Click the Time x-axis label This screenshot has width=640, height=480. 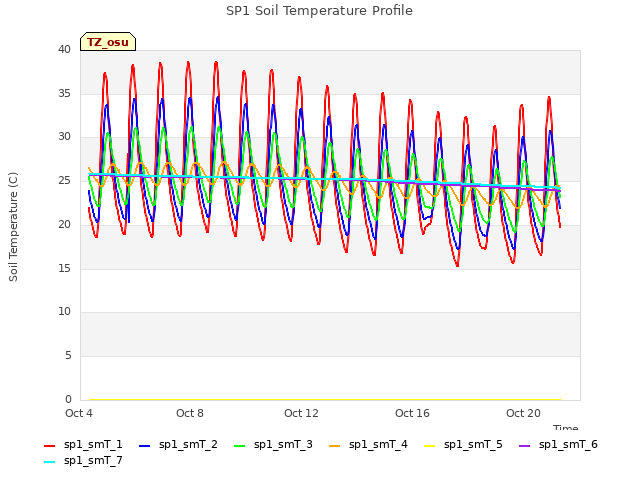click(566, 427)
